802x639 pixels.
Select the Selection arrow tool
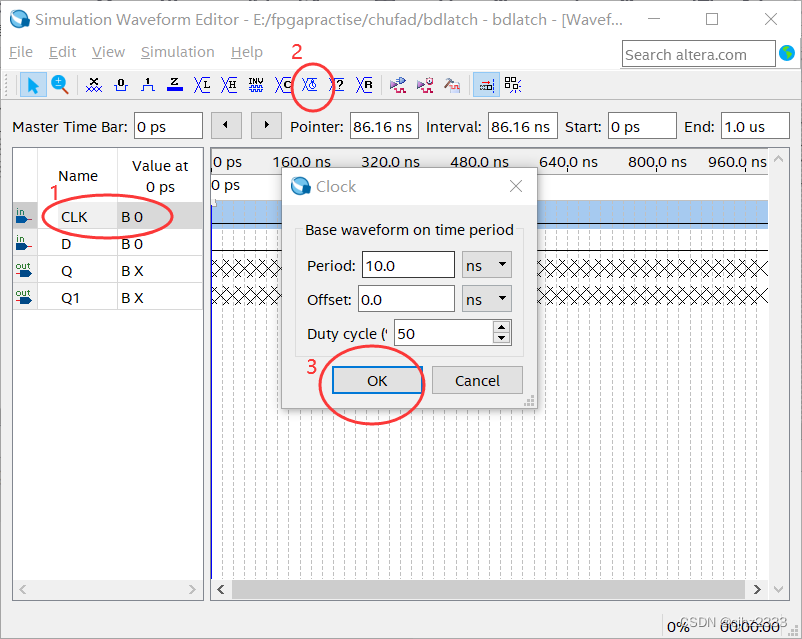click(33, 85)
